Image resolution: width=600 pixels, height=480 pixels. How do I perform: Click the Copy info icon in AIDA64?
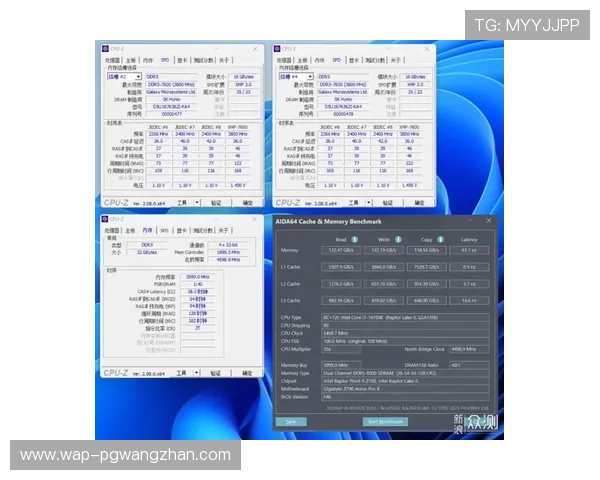(x=440, y=240)
